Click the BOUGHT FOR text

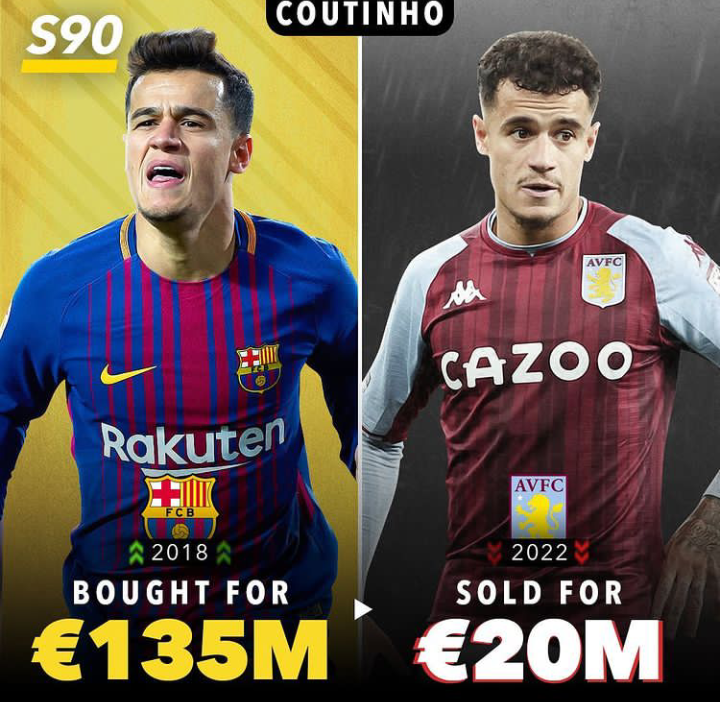(x=181, y=593)
